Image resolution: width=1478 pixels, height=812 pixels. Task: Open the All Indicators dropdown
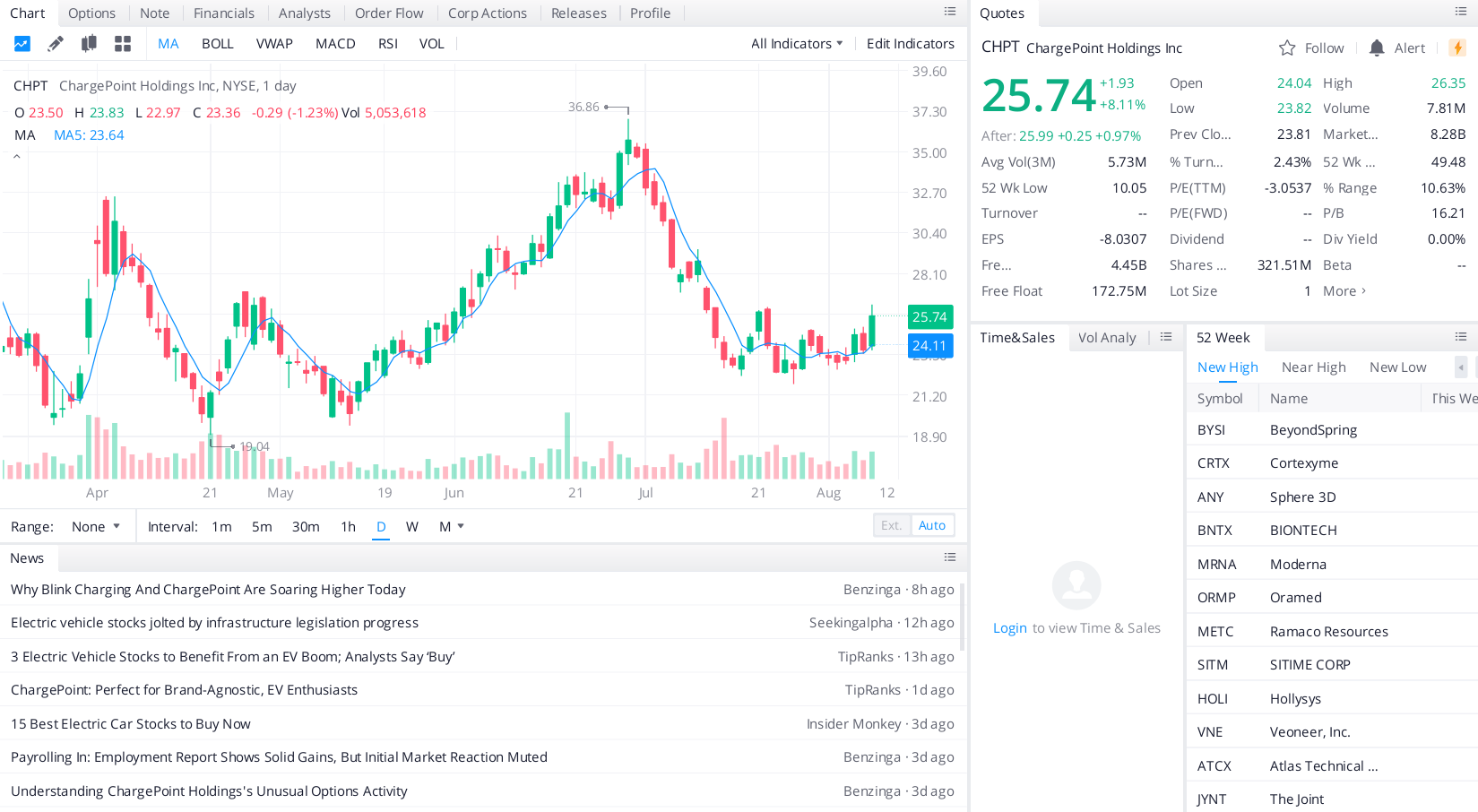pyautogui.click(x=797, y=44)
